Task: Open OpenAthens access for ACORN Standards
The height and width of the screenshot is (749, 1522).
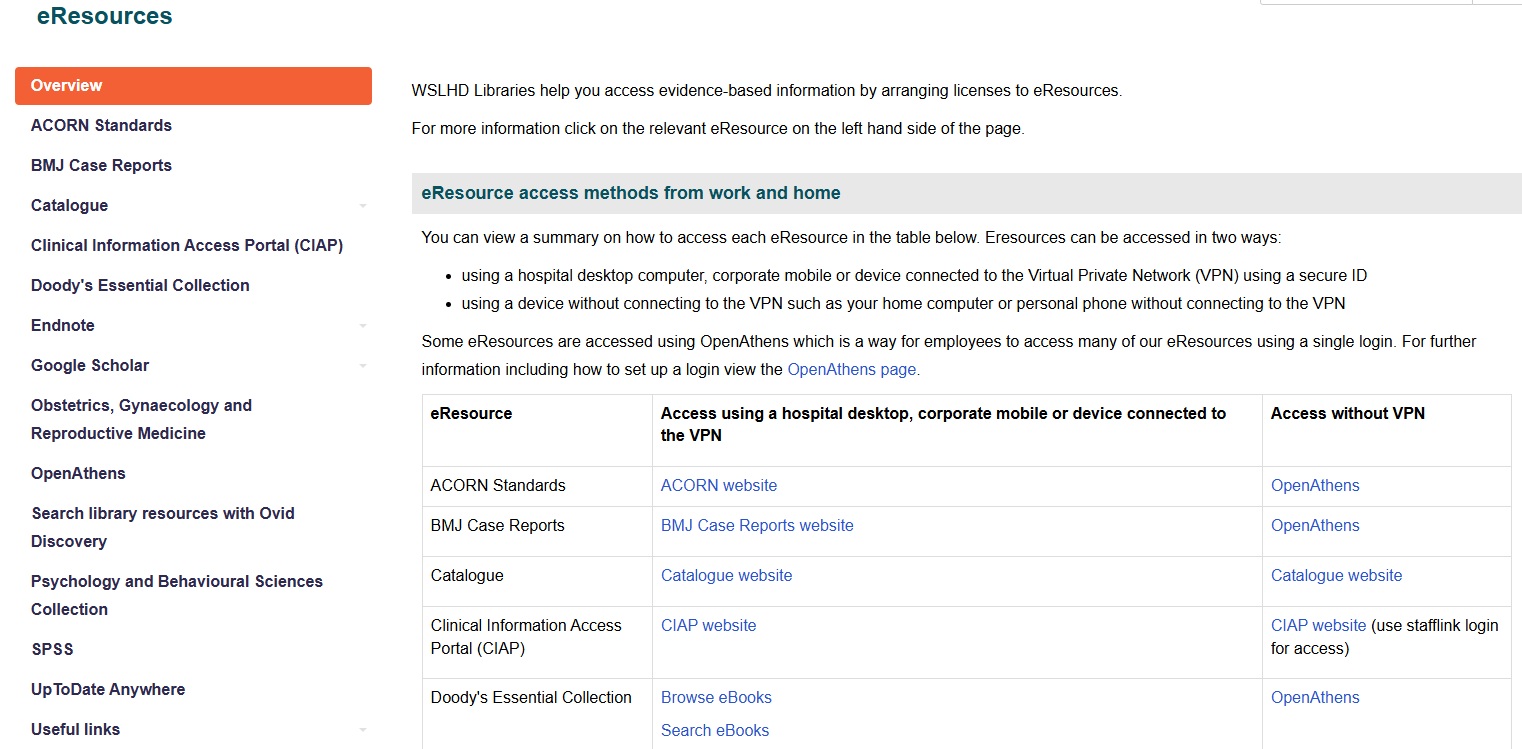Action: coord(1314,485)
